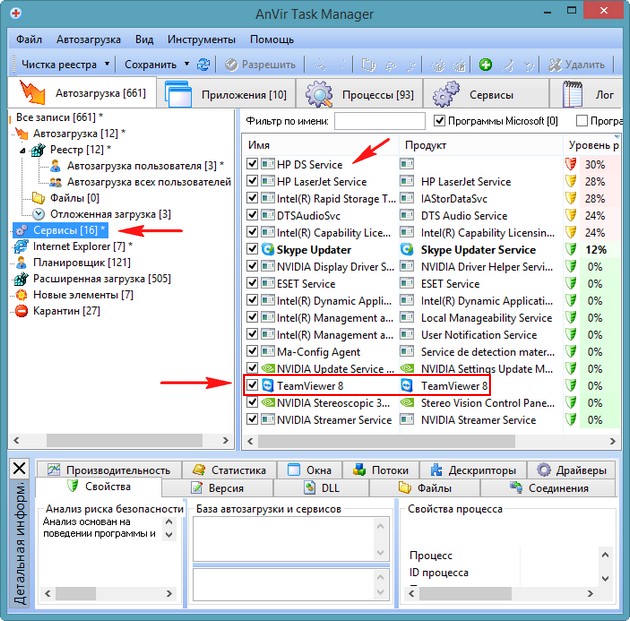Click the Разрешить toolbar button
The image size is (630, 621).
260,64
